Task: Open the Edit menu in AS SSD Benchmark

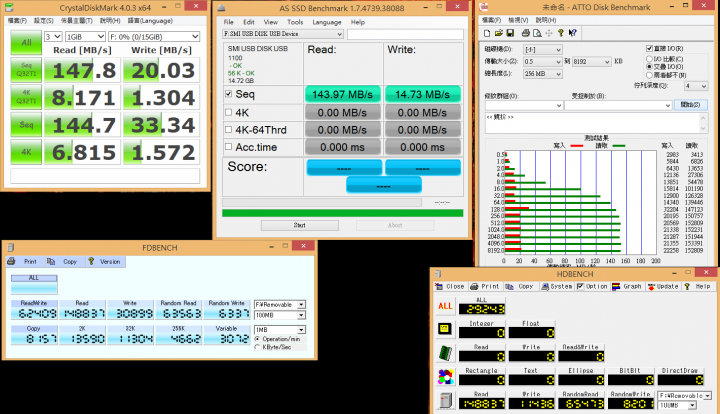Action: tap(249, 22)
